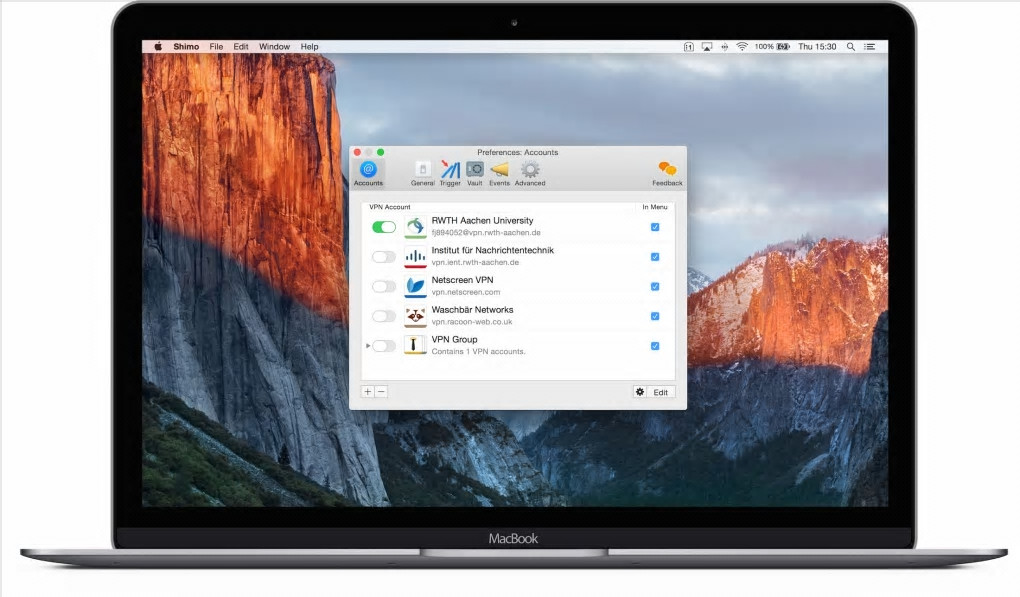Open the Shimo application menu
Image resolution: width=1020 pixels, height=597 pixels.
point(186,47)
